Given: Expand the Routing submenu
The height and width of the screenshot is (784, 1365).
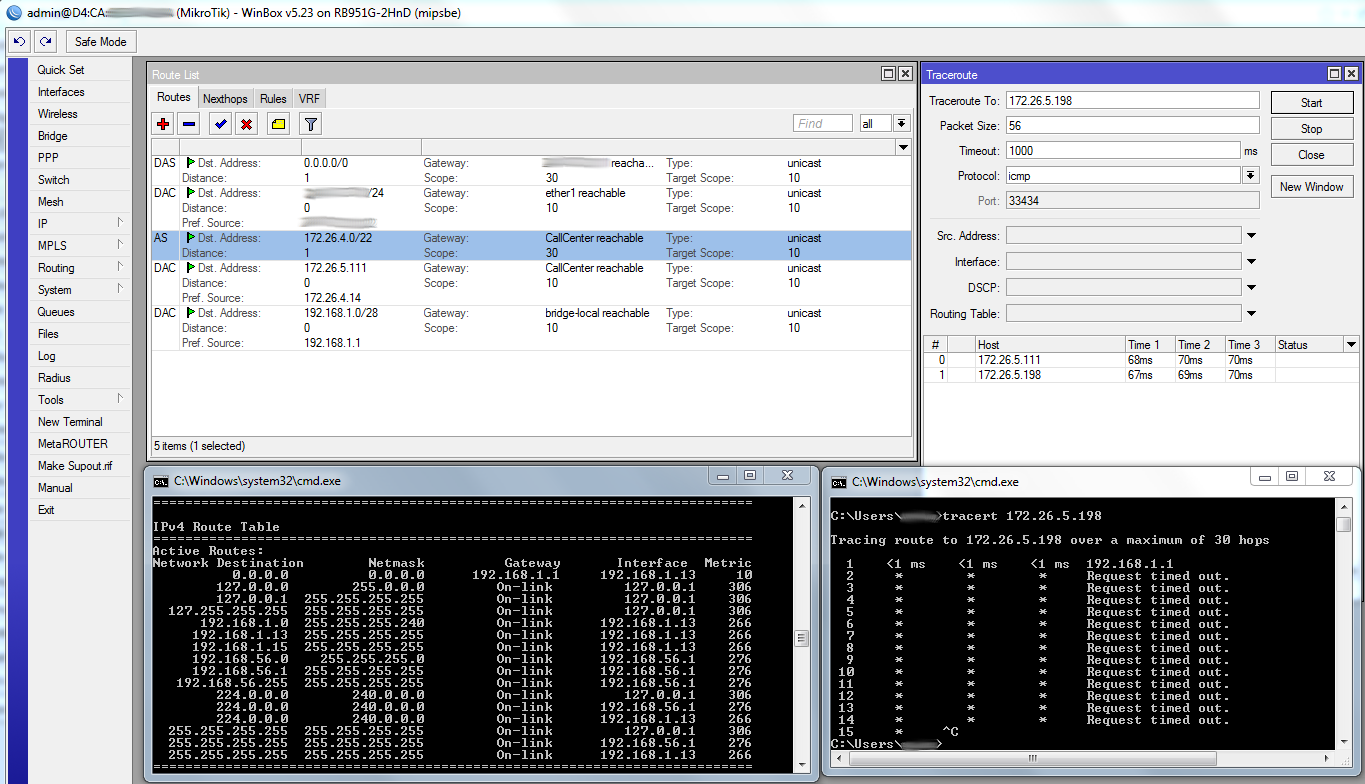Looking at the screenshot, I should click(82, 268).
